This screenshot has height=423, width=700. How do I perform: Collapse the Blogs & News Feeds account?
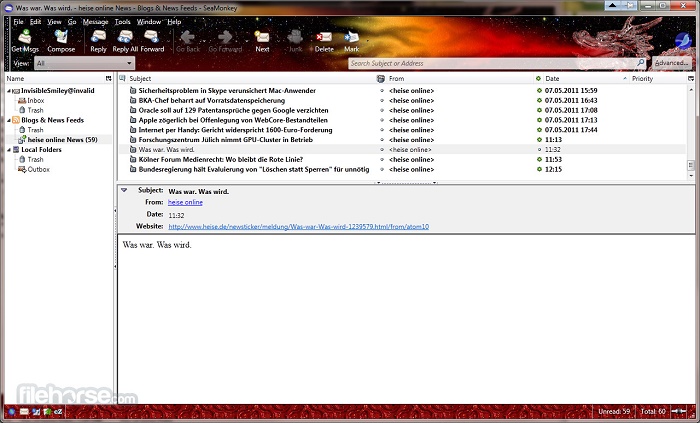[x=10, y=120]
